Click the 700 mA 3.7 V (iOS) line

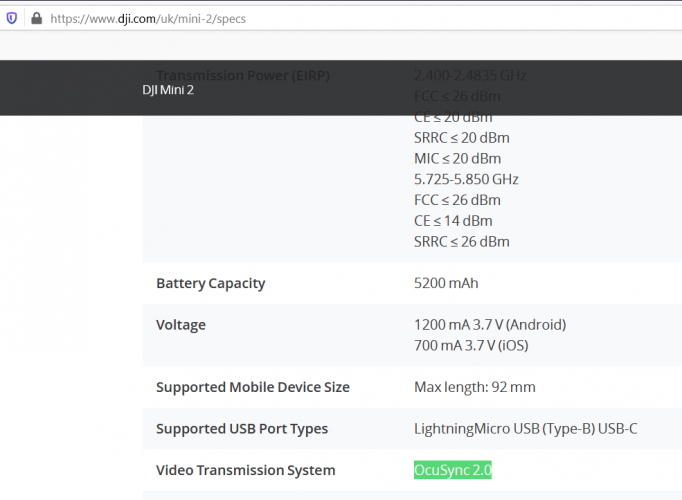click(471, 346)
